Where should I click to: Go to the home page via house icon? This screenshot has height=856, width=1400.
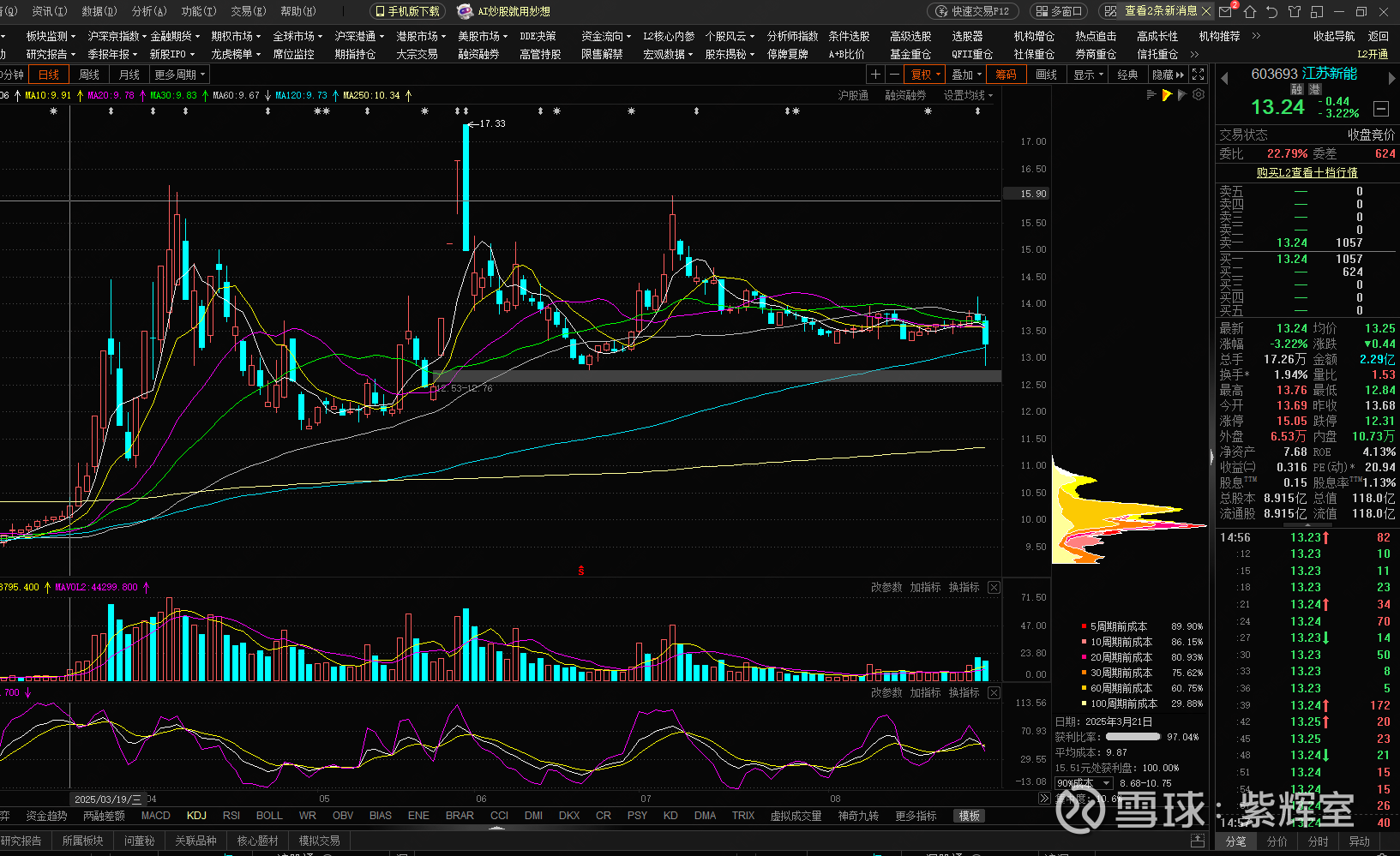tap(1250, 11)
